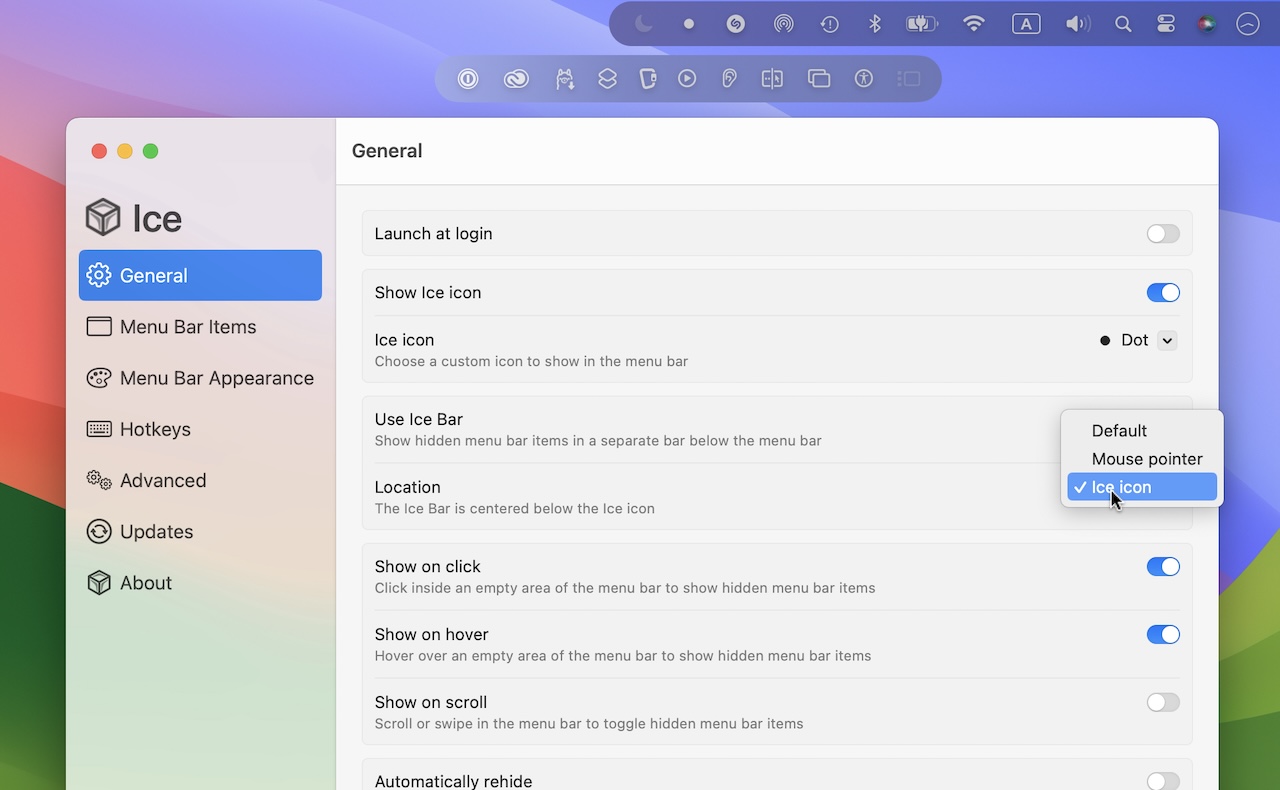Image resolution: width=1280 pixels, height=790 pixels.
Task: Close the Ice settings window
Action: tap(99, 151)
